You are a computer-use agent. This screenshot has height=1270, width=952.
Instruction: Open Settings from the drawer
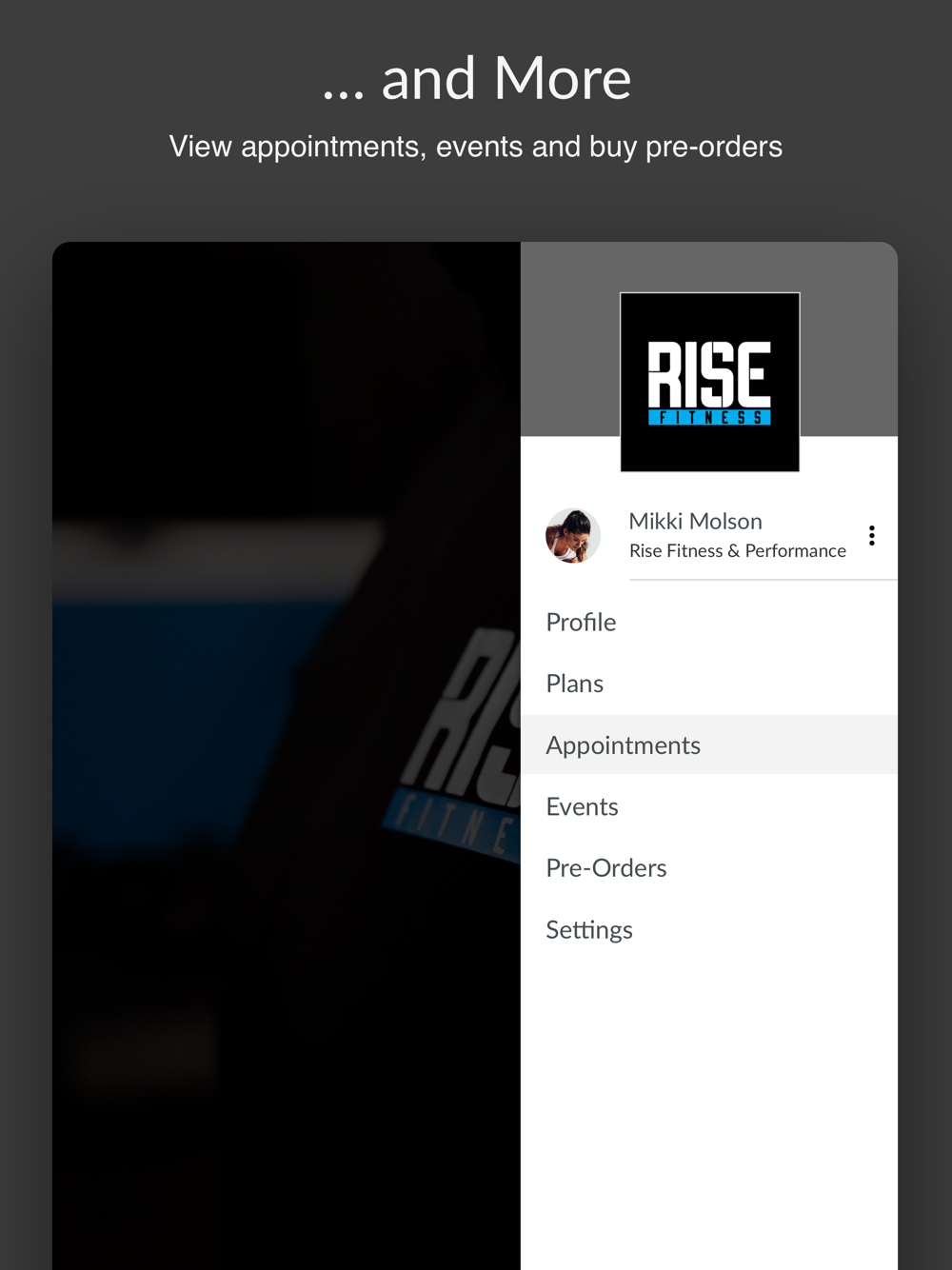click(x=709, y=929)
